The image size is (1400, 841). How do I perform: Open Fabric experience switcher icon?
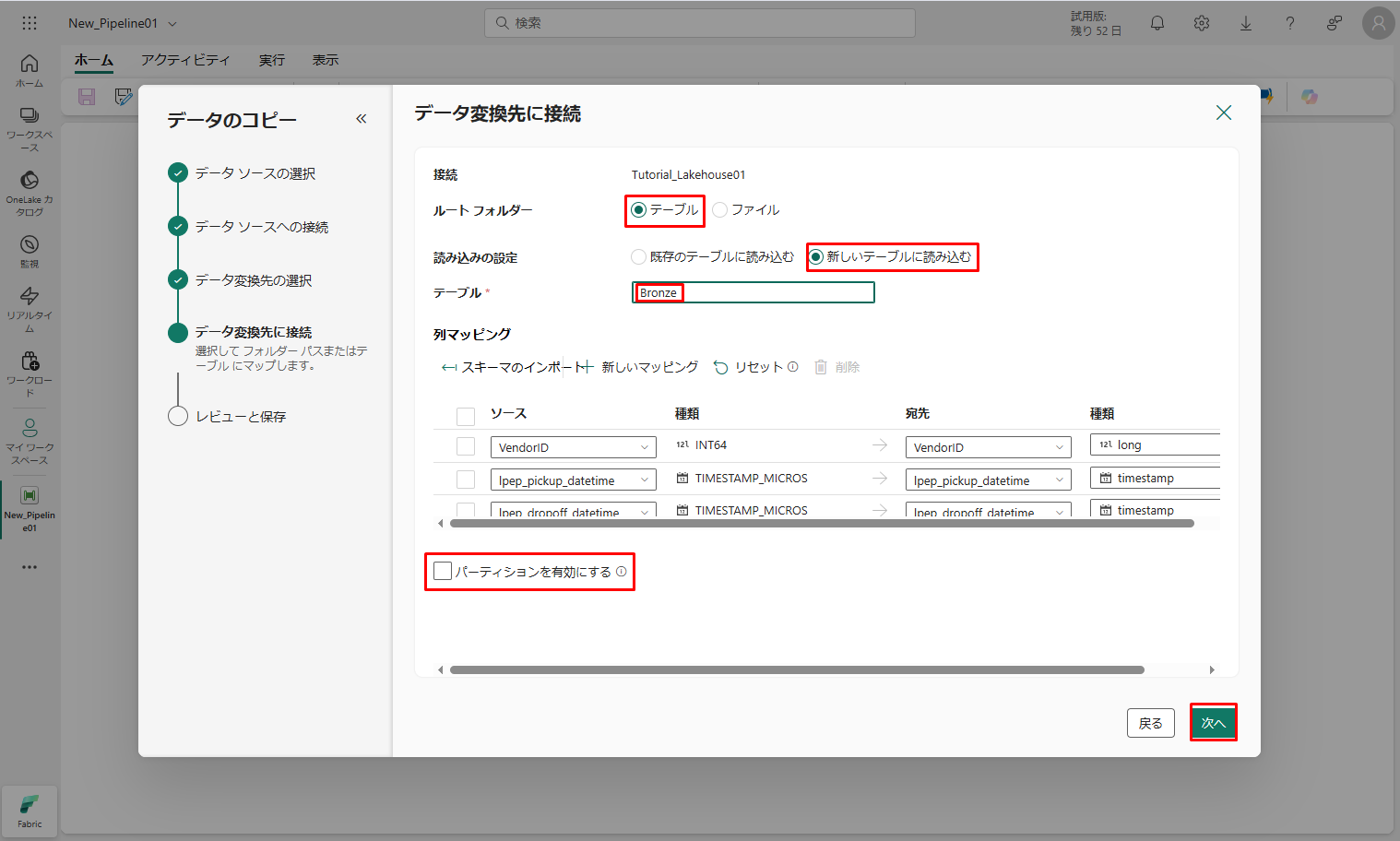point(30,811)
